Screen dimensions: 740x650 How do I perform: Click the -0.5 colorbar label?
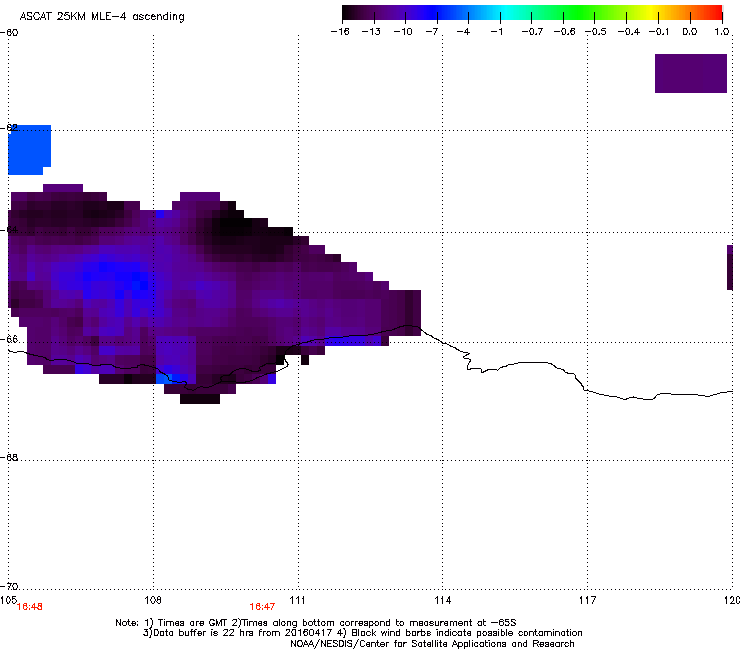click(596, 32)
